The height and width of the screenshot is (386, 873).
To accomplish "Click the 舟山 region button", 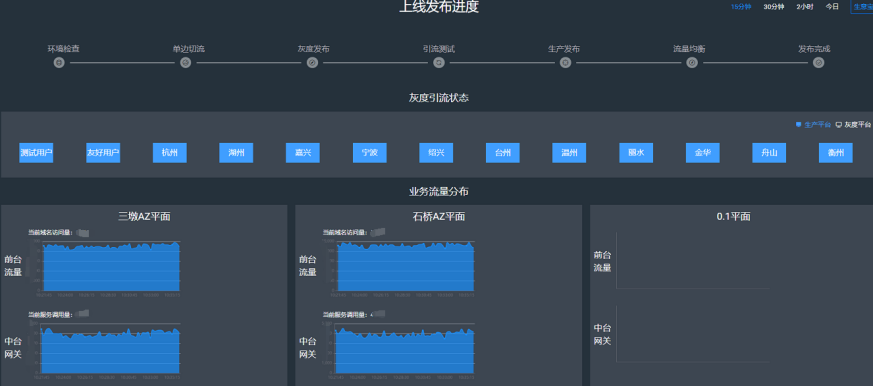I will click(769, 153).
